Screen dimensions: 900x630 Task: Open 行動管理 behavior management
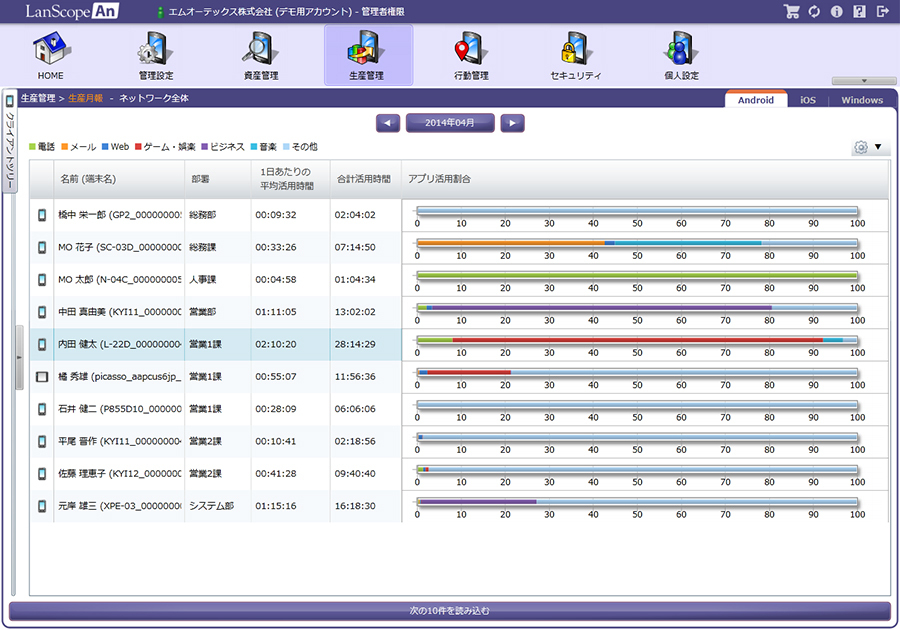point(471,56)
